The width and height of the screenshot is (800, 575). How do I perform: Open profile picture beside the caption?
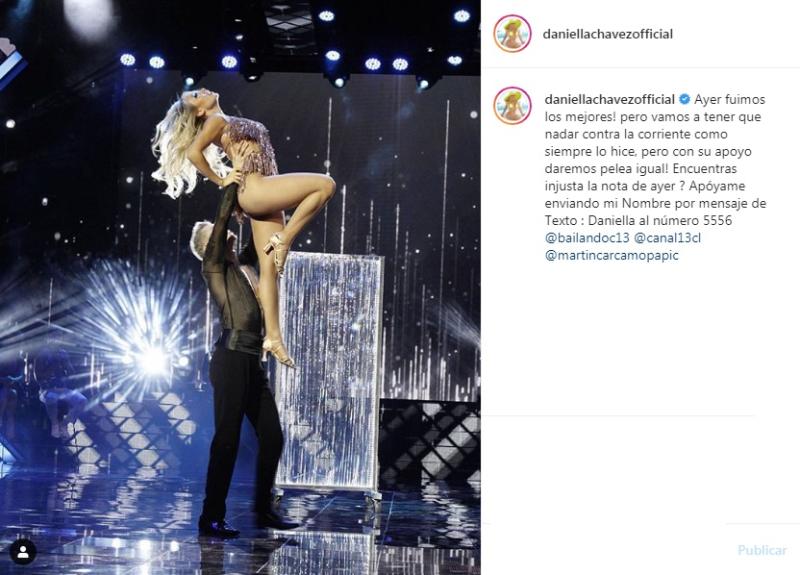pos(512,106)
